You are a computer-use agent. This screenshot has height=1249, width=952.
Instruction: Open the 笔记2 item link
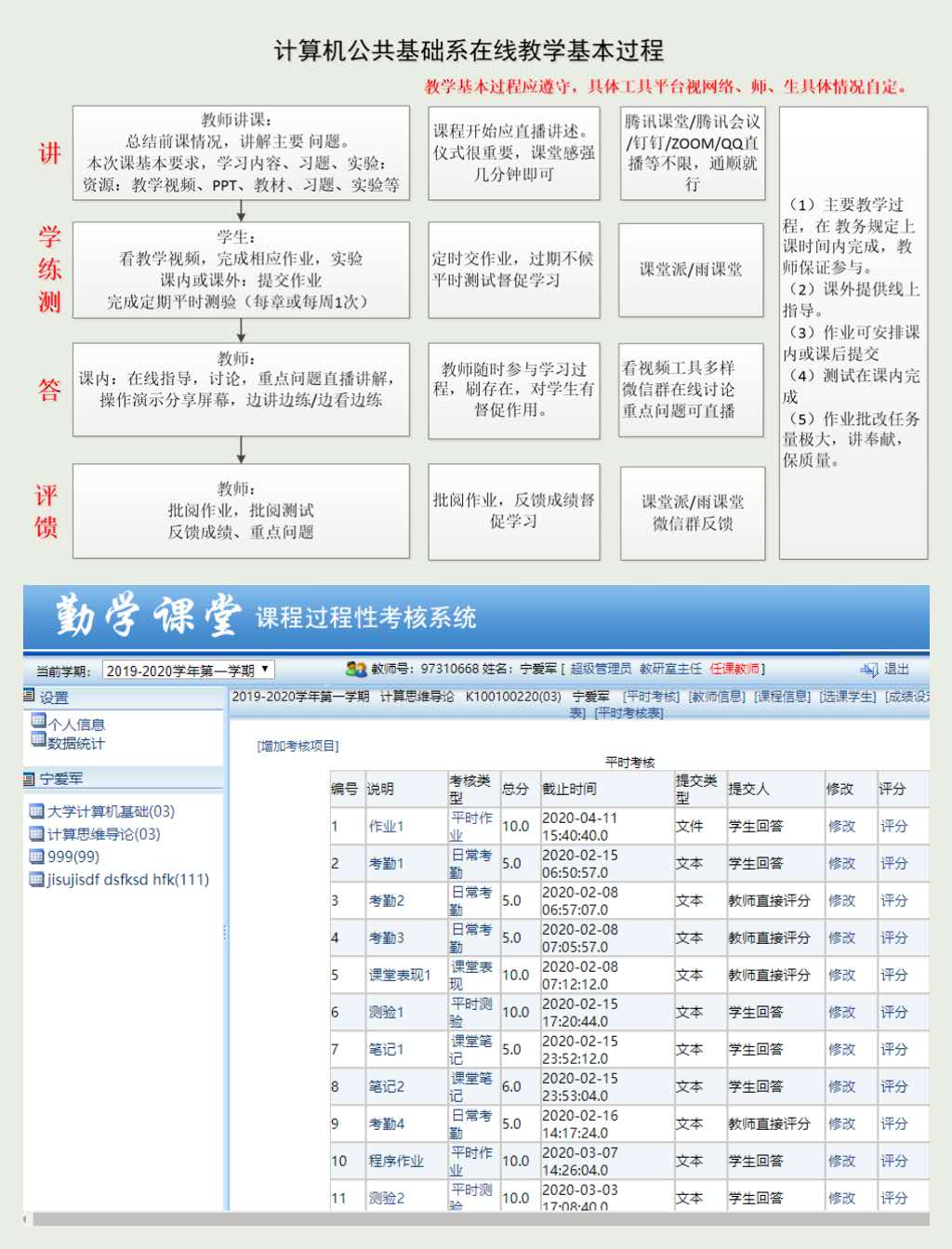click(x=386, y=1086)
